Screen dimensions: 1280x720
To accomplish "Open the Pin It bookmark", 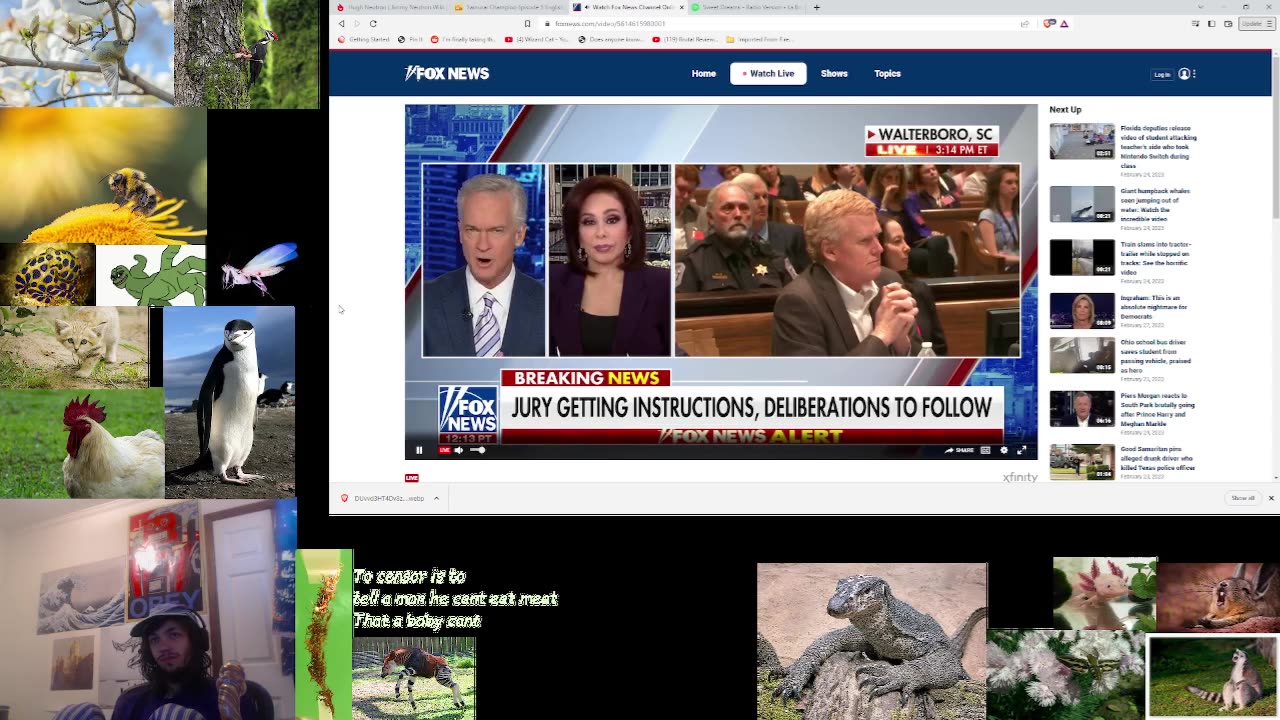I will pyautogui.click(x=411, y=39).
